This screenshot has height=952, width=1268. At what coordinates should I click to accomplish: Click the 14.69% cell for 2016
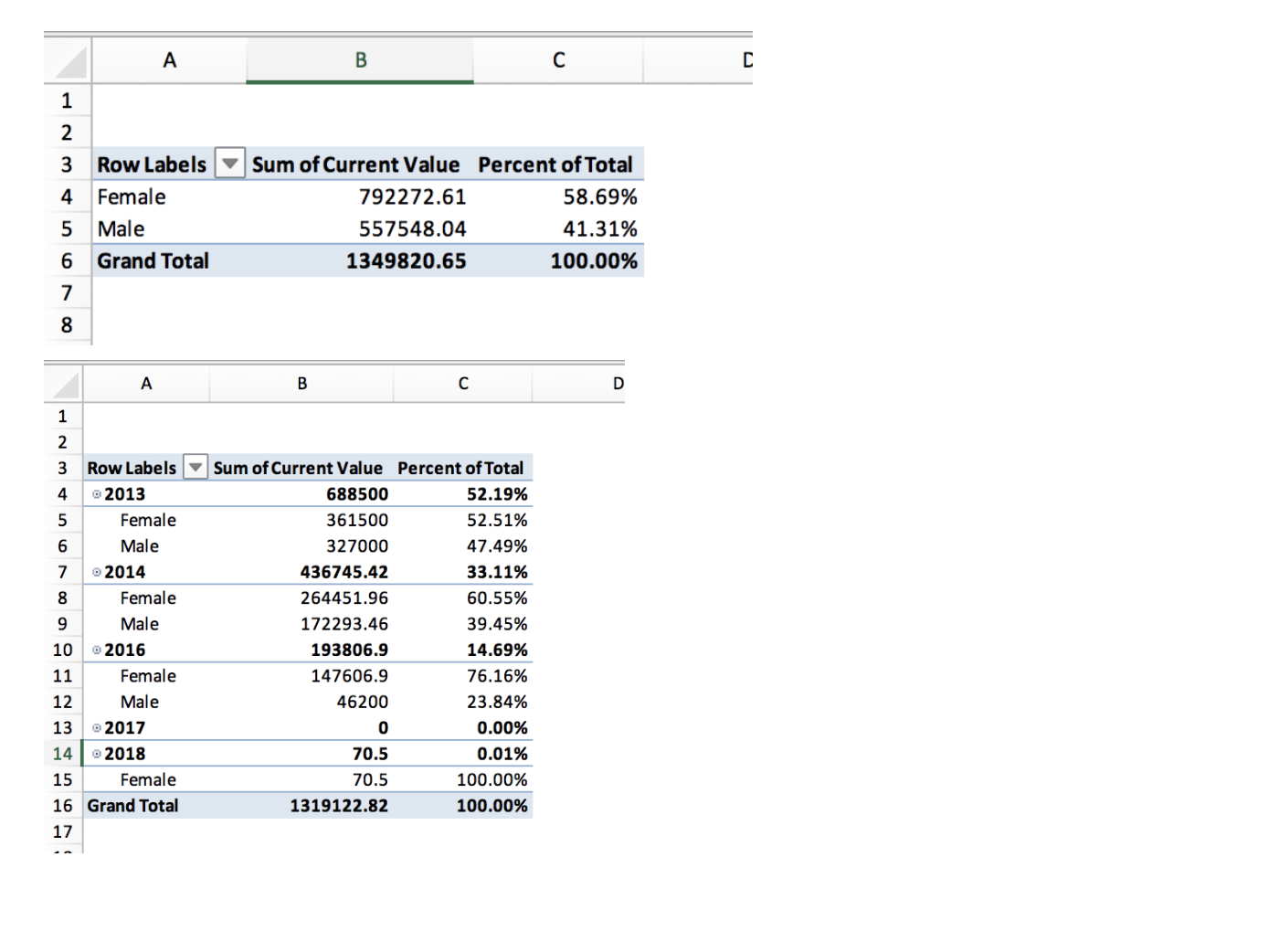click(463, 651)
